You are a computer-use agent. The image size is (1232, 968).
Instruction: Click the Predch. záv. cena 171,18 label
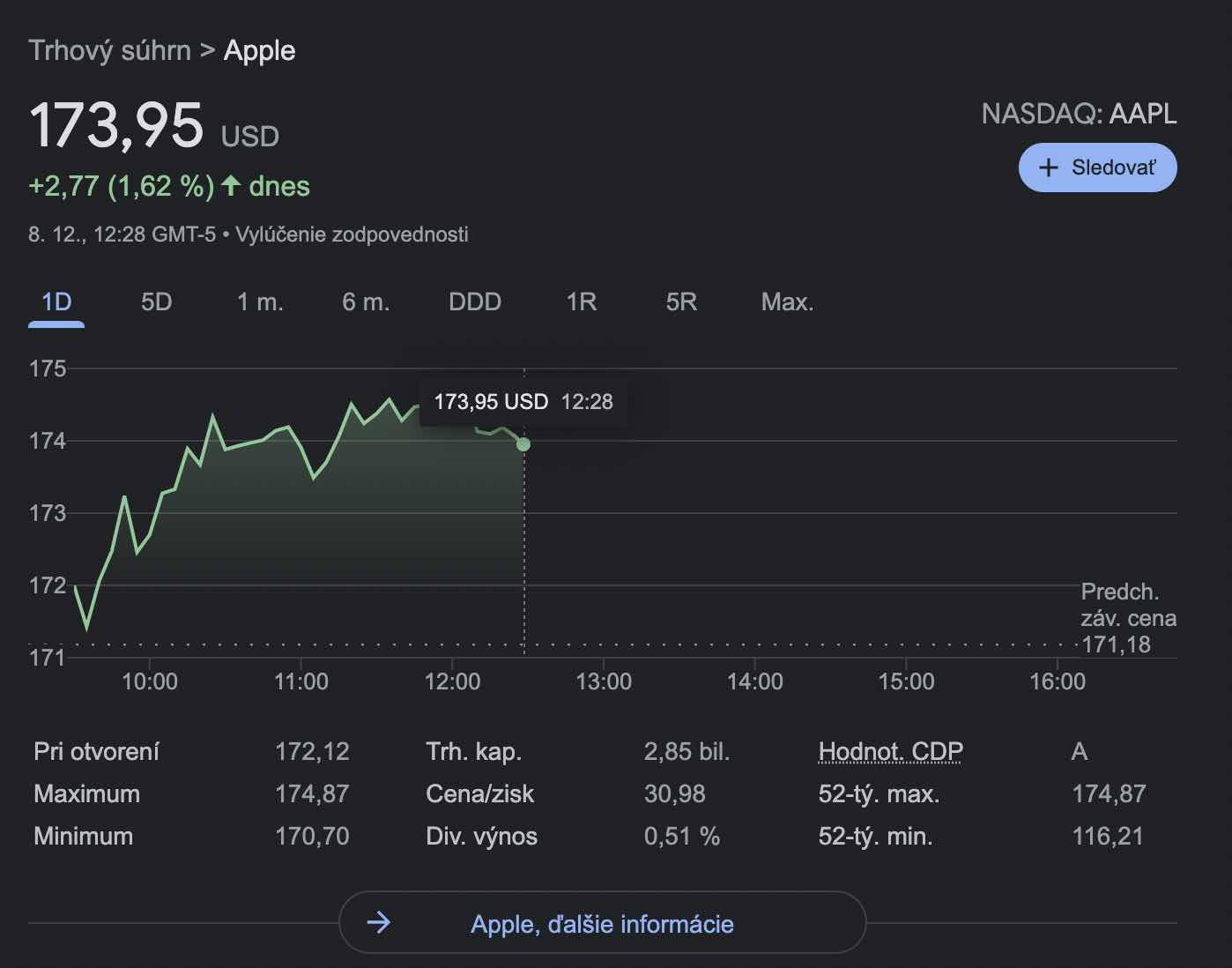coord(1127,618)
